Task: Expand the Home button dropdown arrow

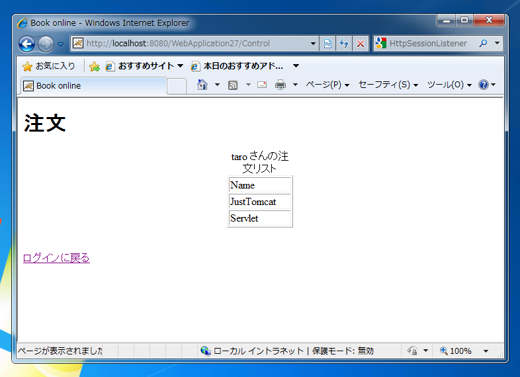Action: tap(217, 85)
